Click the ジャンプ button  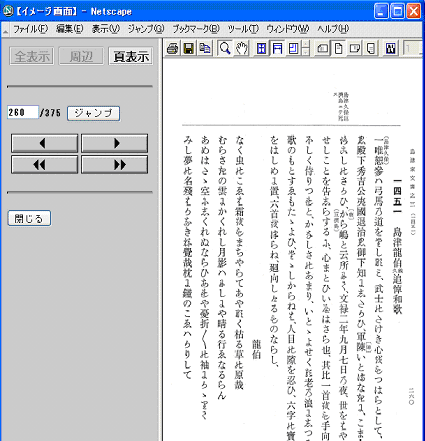click(93, 113)
